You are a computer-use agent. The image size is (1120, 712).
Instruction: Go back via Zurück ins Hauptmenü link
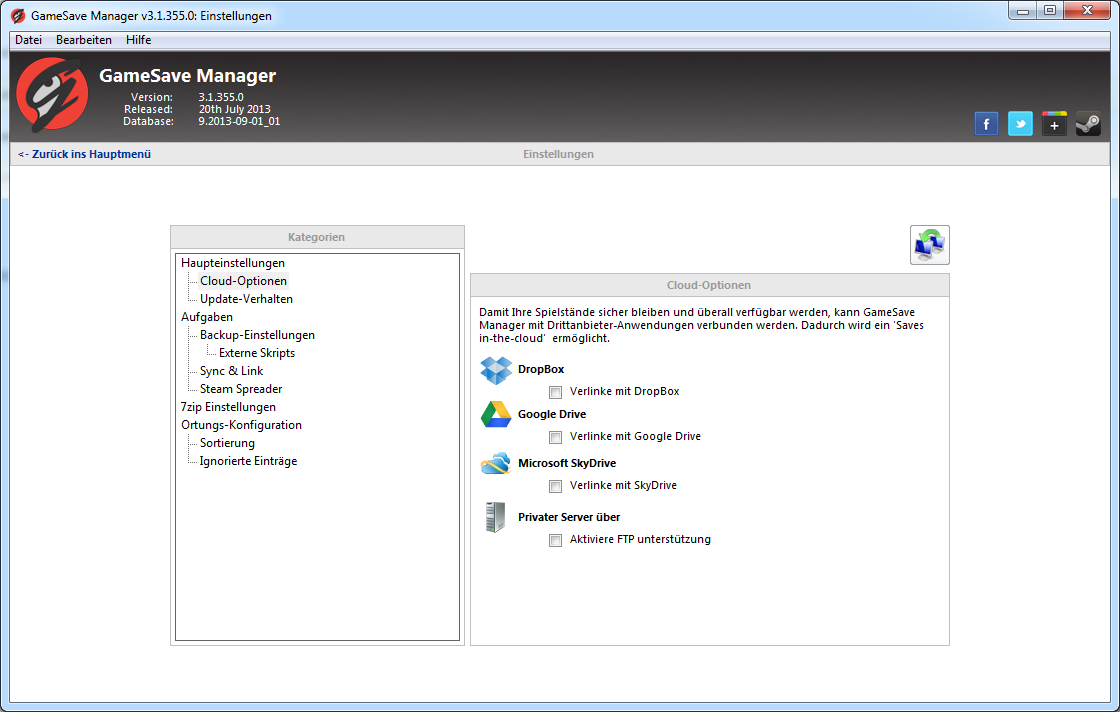tap(85, 155)
